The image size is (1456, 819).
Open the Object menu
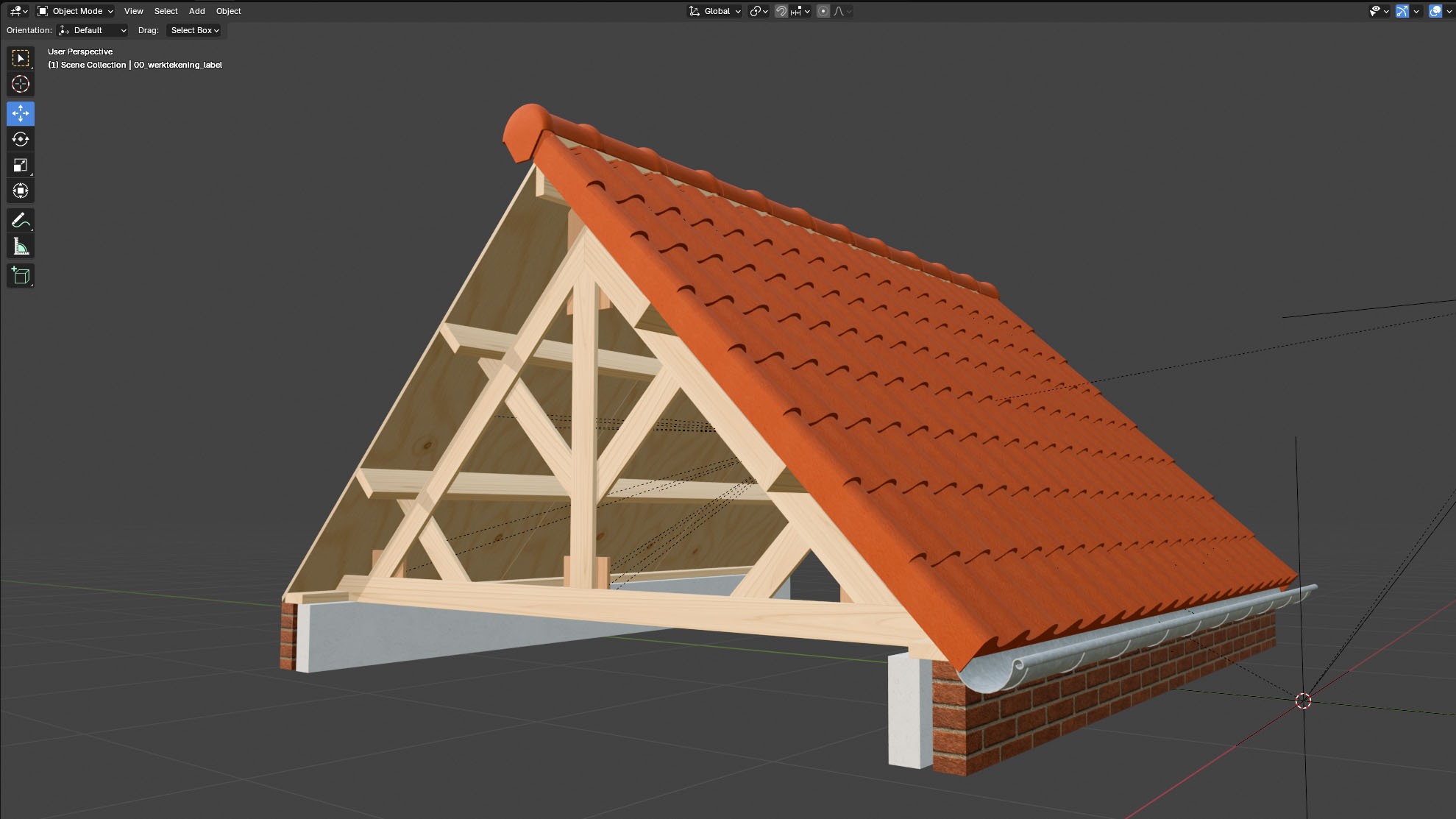(228, 11)
